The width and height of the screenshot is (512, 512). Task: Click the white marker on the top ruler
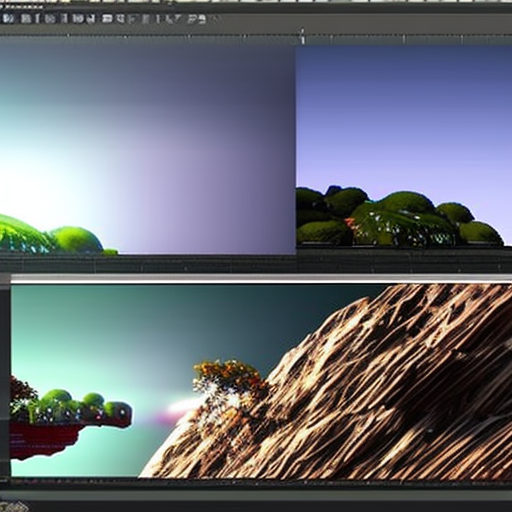click(303, 36)
